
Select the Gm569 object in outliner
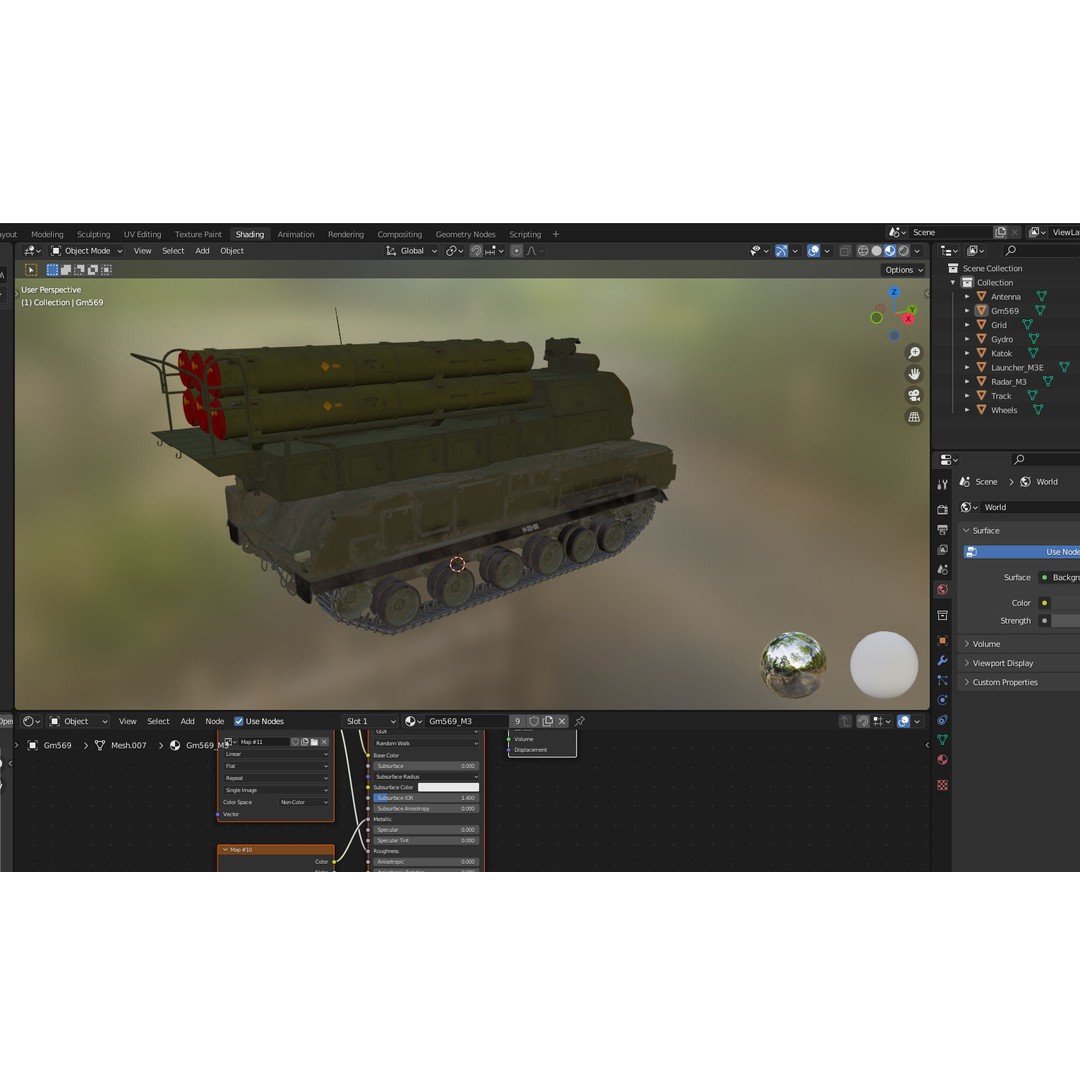pyautogui.click(x=1005, y=311)
